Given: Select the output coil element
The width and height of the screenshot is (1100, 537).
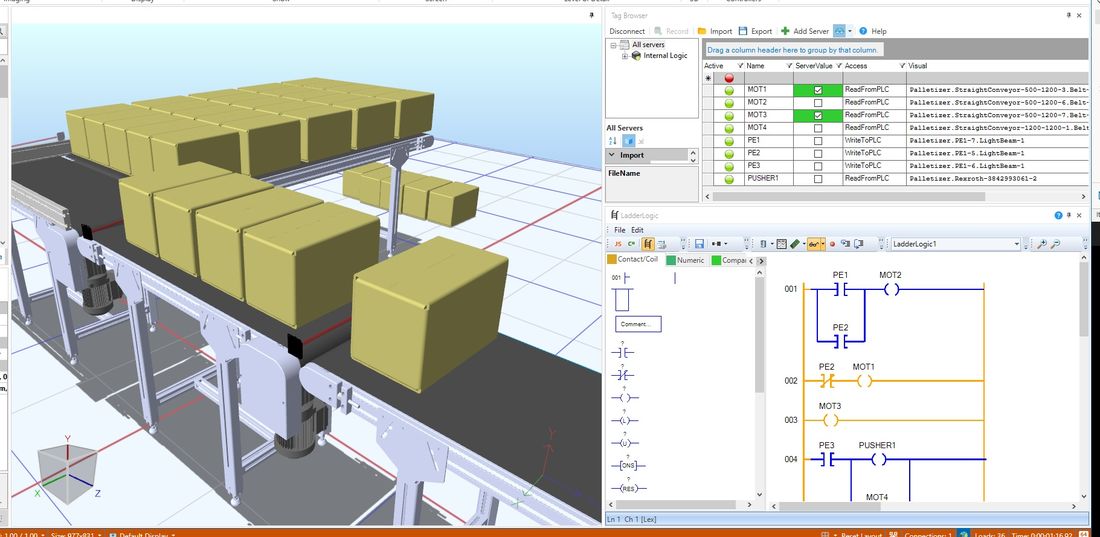Looking at the screenshot, I should 624,397.
